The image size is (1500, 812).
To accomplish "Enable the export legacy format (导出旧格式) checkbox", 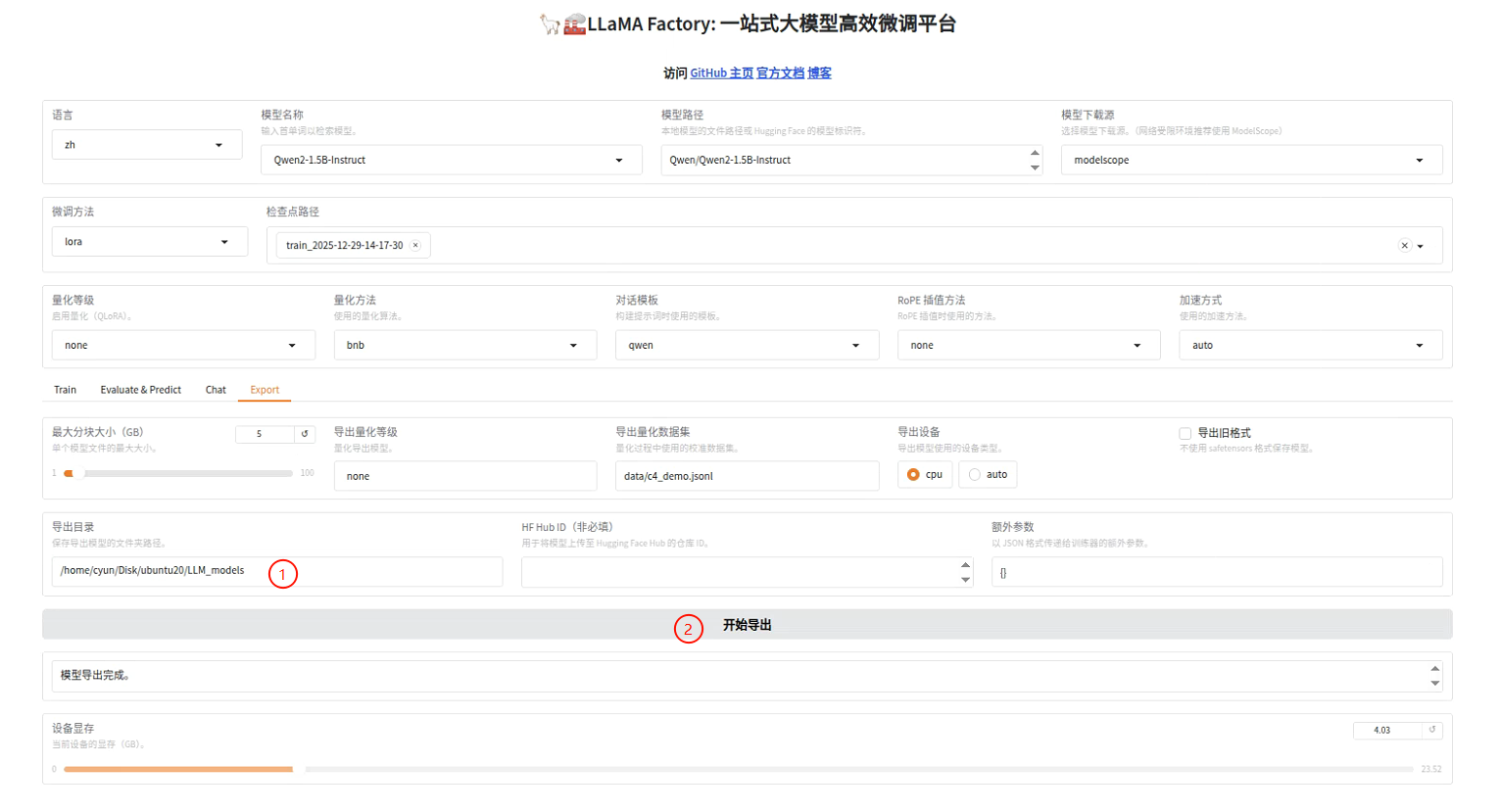I will [1185, 433].
